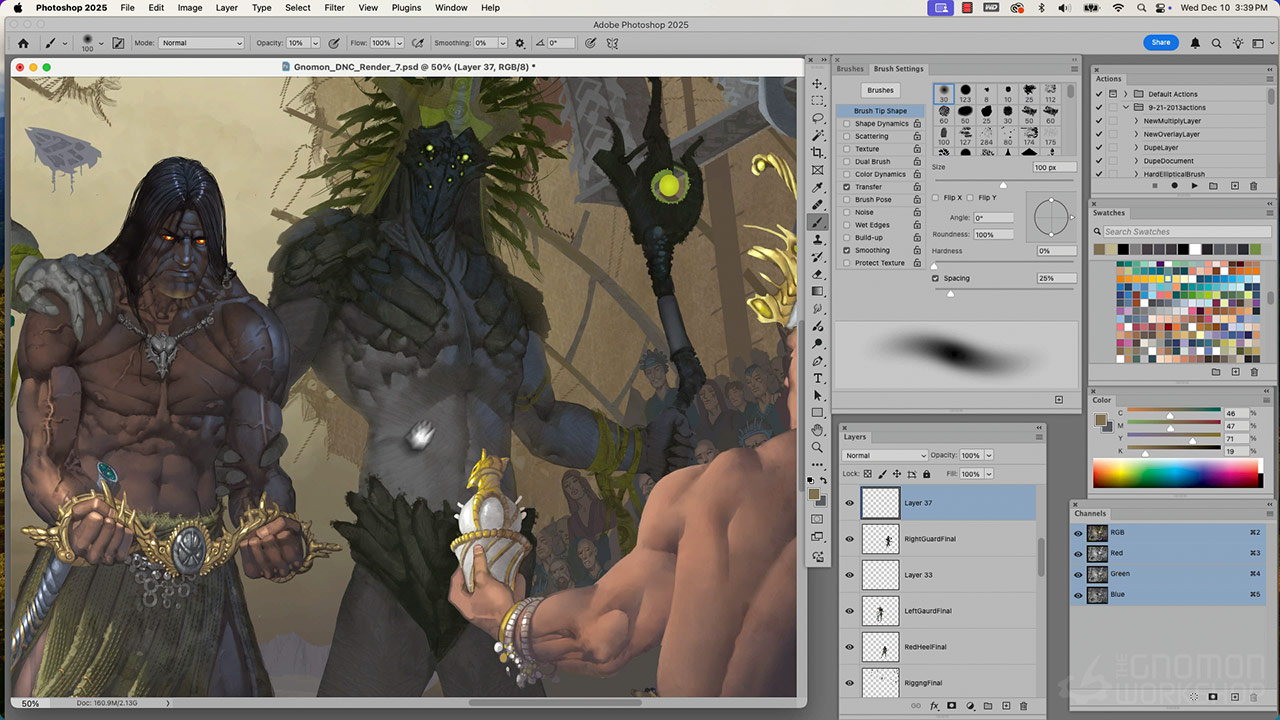Pick the Eyedropper tool
Viewport: 1280px width, 720px height.
tap(818, 187)
